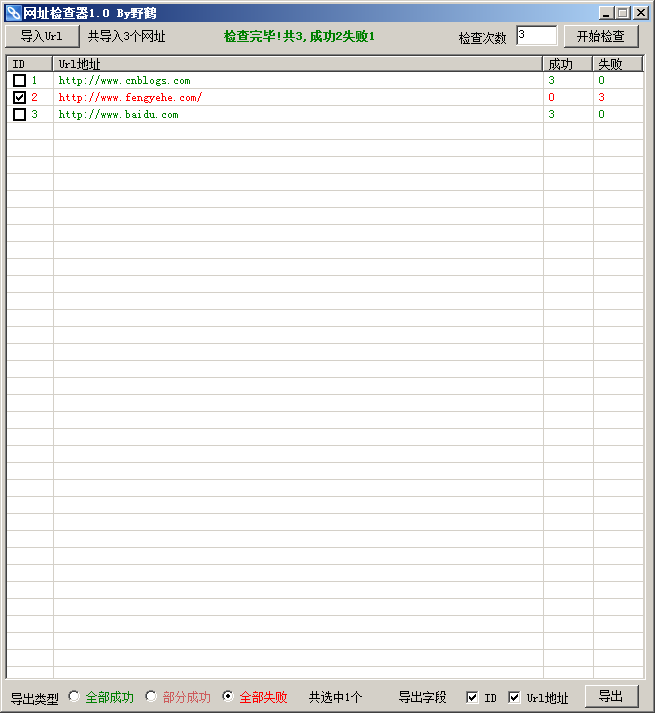The width and height of the screenshot is (655, 713).
Task: Click the failure count 3 for fengyehe
Action: (601, 97)
